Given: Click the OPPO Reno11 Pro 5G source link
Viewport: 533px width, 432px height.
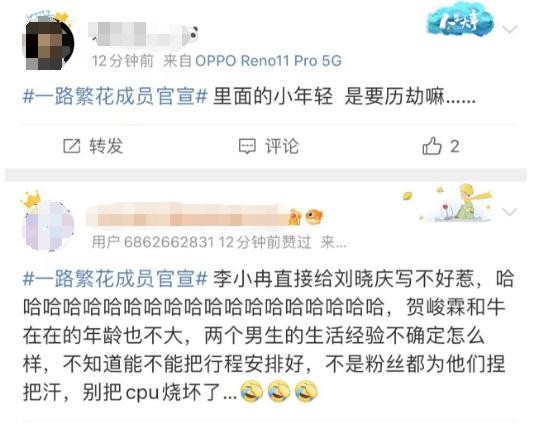Looking at the screenshot, I should [x=268, y=61].
